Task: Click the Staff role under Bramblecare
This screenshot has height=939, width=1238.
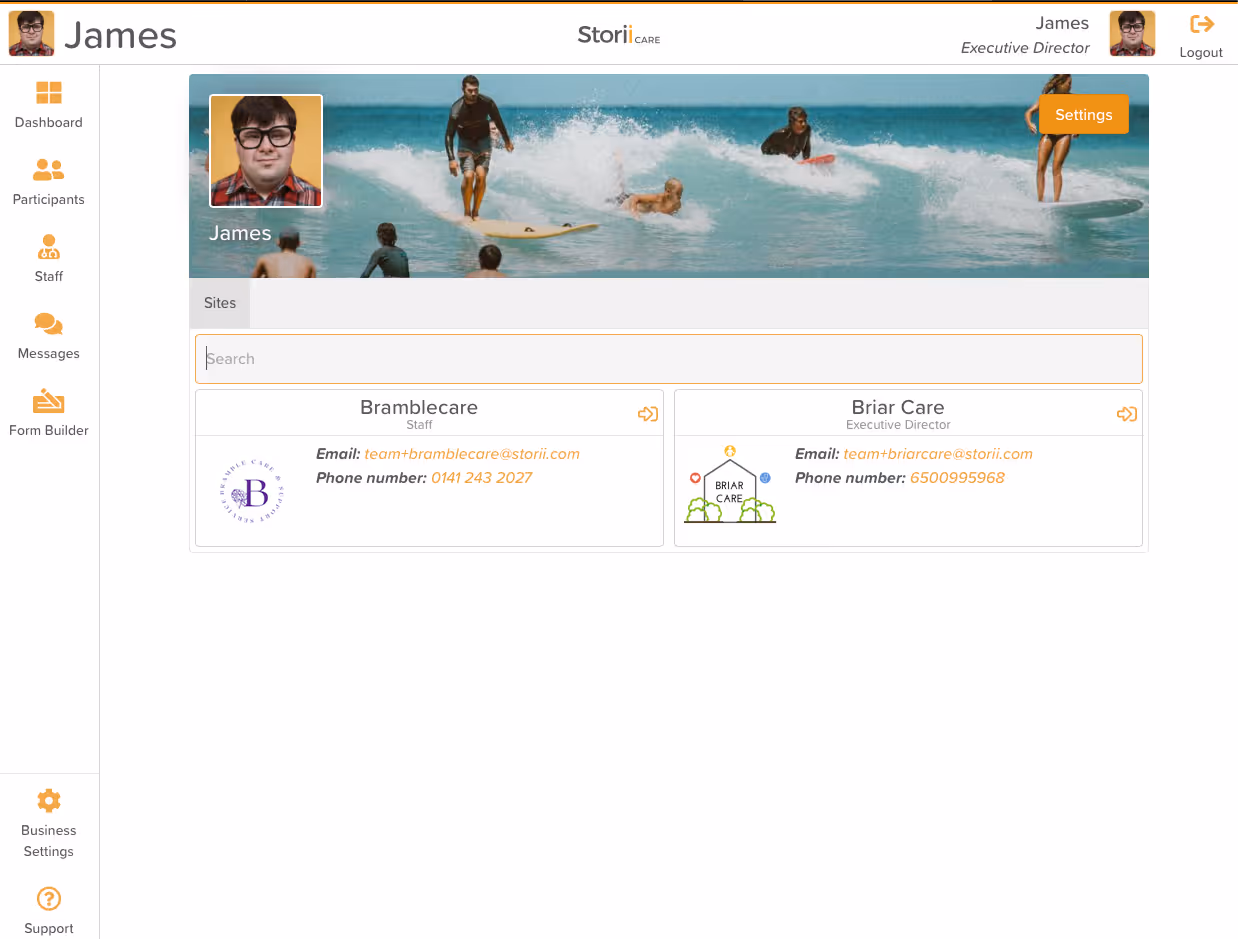Action: (419, 425)
